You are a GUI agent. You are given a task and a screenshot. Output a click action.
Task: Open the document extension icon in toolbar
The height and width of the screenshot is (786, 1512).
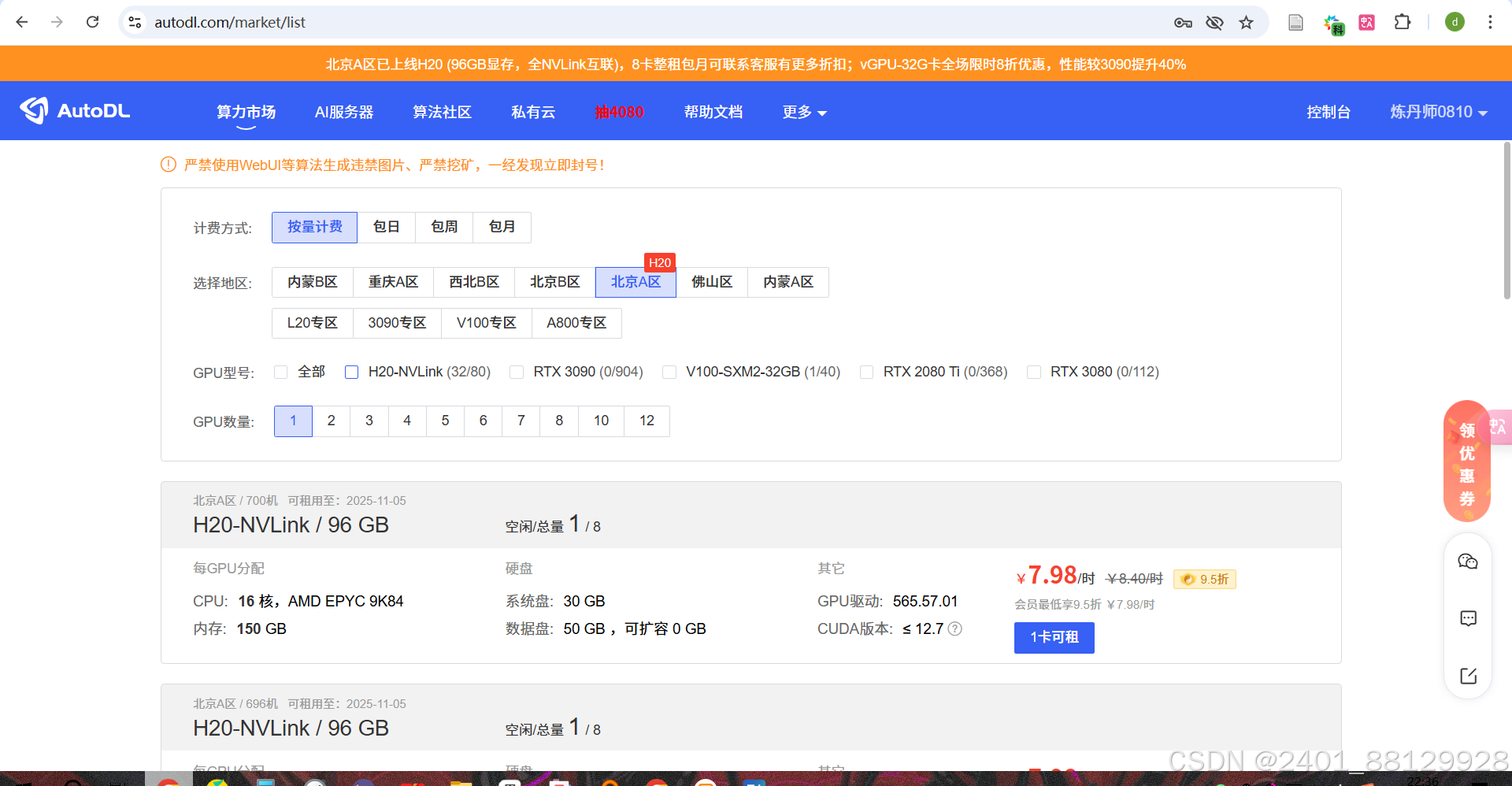coord(1295,23)
